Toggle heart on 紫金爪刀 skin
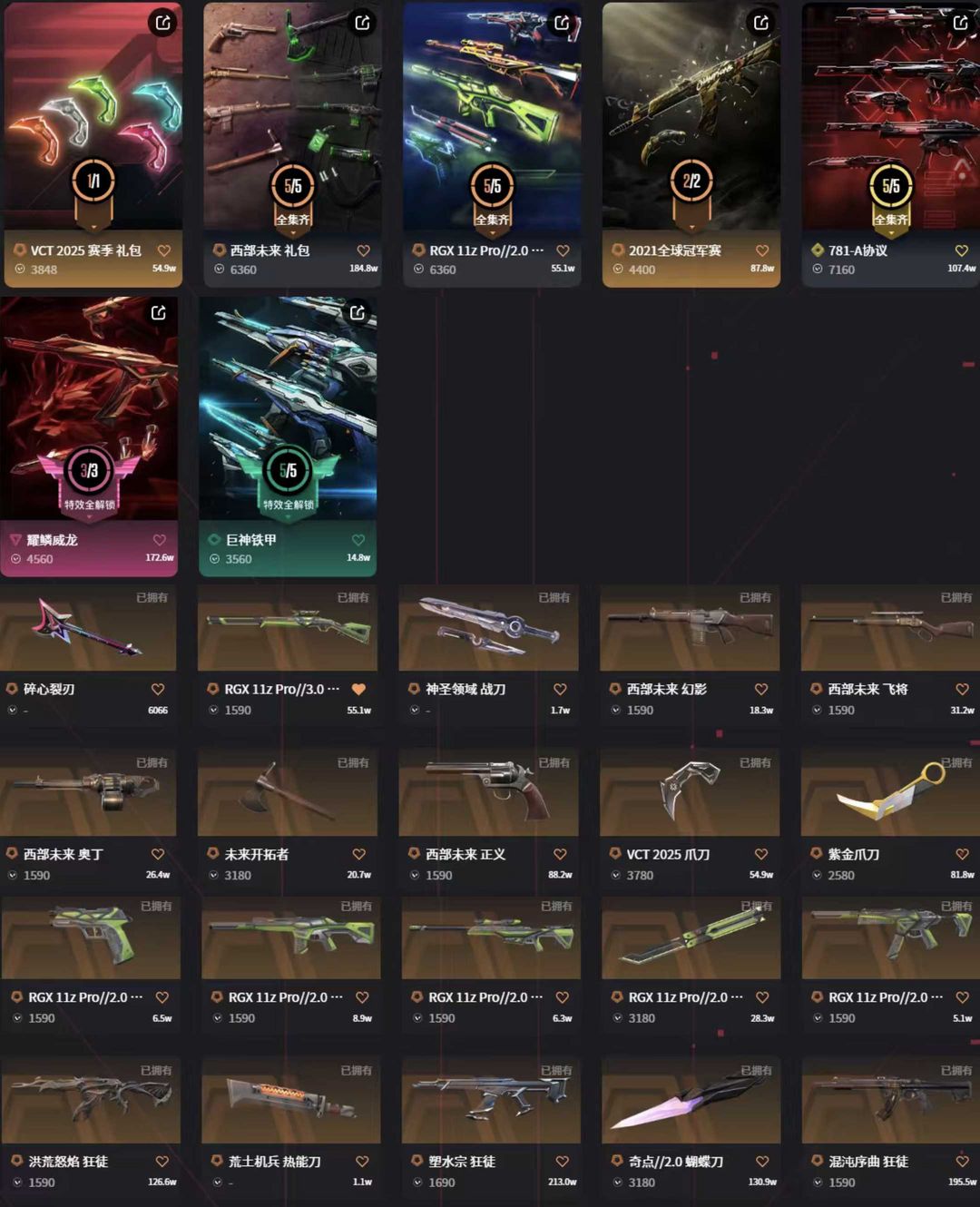The height and width of the screenshot is (1207, 980). tap(962, 854)
